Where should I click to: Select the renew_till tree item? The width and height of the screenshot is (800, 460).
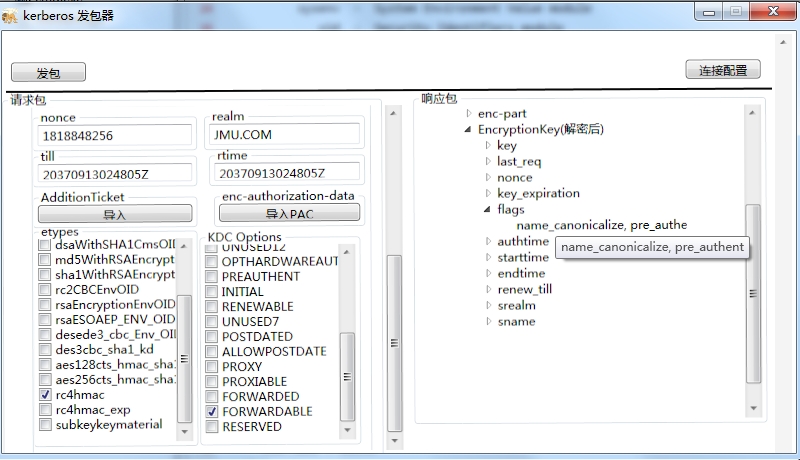523,289
